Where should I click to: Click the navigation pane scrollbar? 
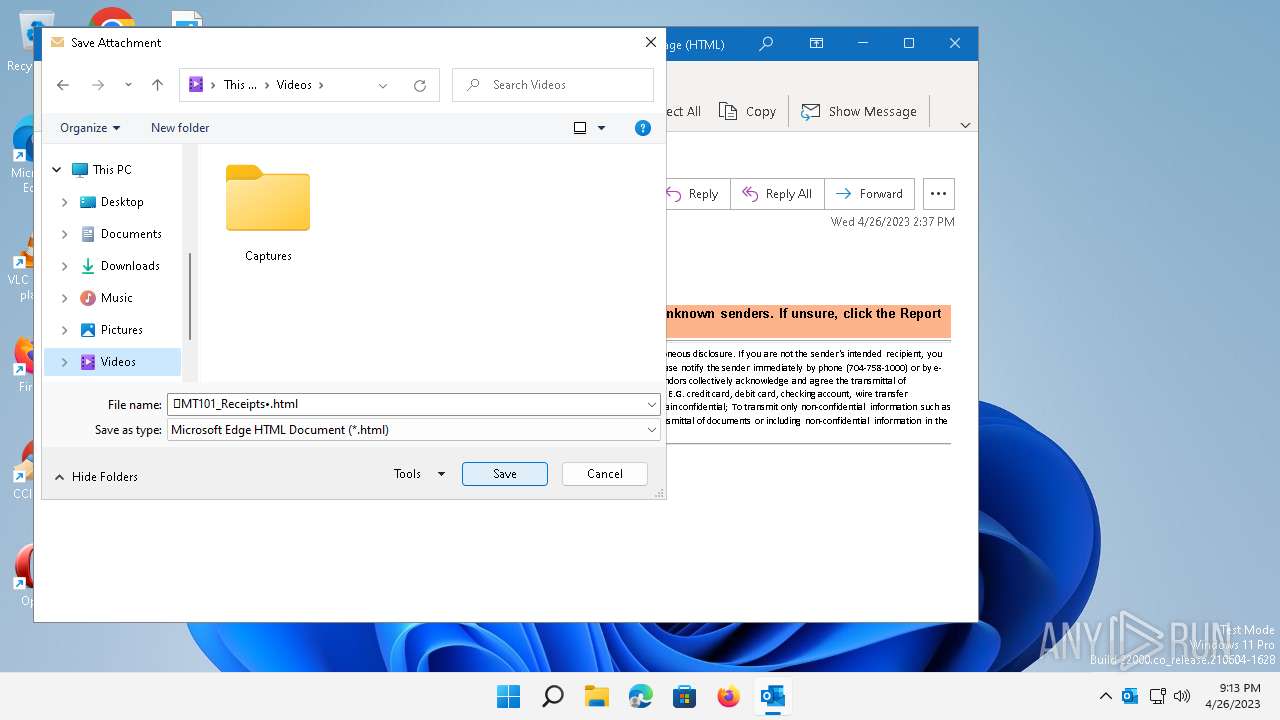pyautogui.click(x=190, y=295)
